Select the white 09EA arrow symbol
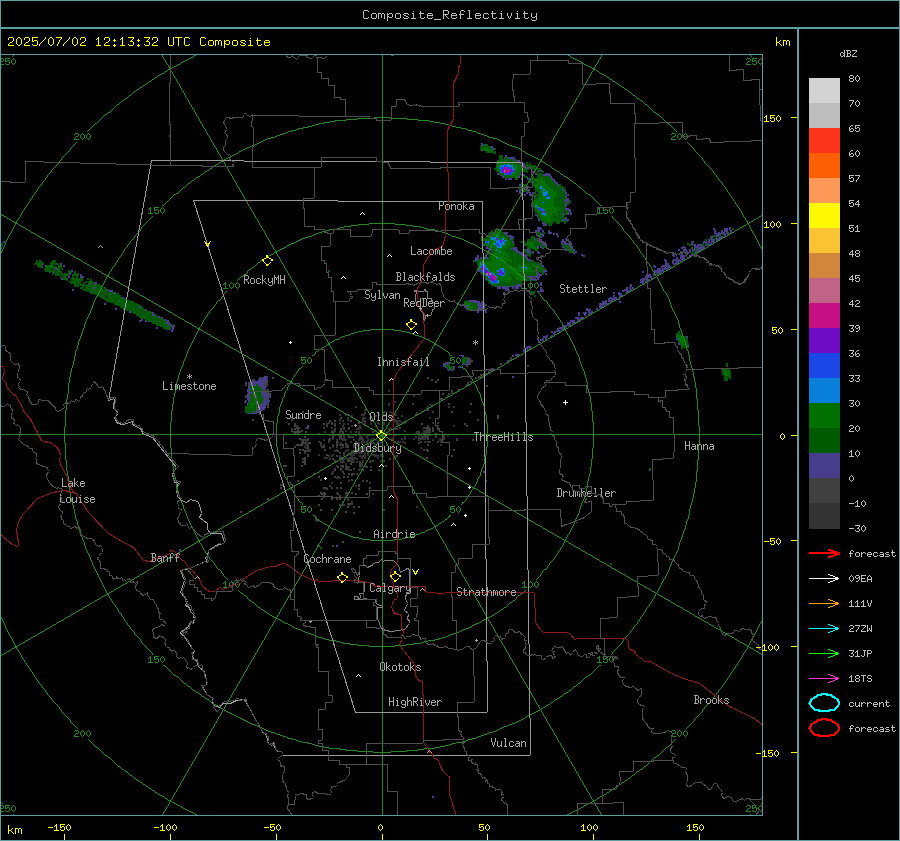 [x=824, y=578]
